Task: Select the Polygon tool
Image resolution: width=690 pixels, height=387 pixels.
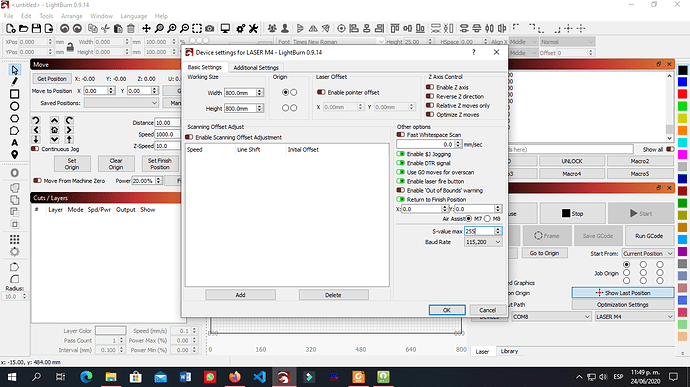Action: [x=15, y=118]
